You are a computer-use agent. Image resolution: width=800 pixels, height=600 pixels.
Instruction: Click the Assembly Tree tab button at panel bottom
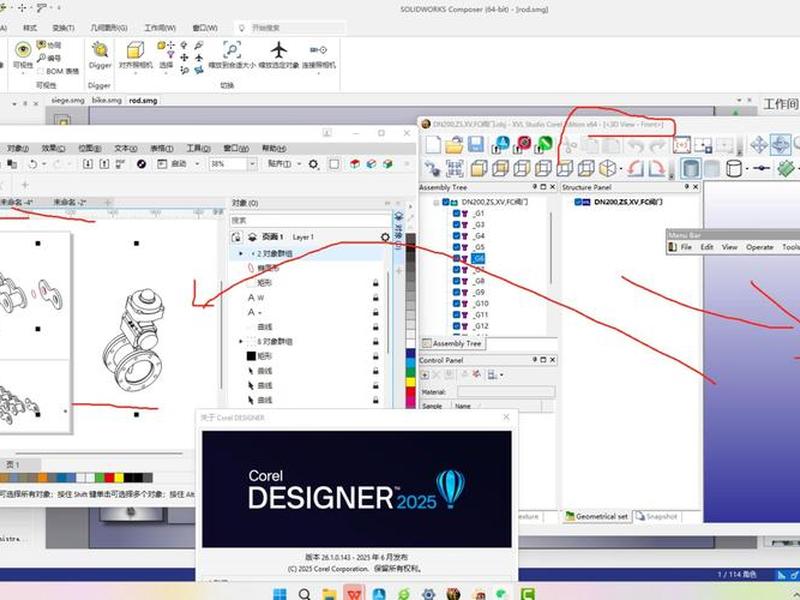(x=452, y=344)
